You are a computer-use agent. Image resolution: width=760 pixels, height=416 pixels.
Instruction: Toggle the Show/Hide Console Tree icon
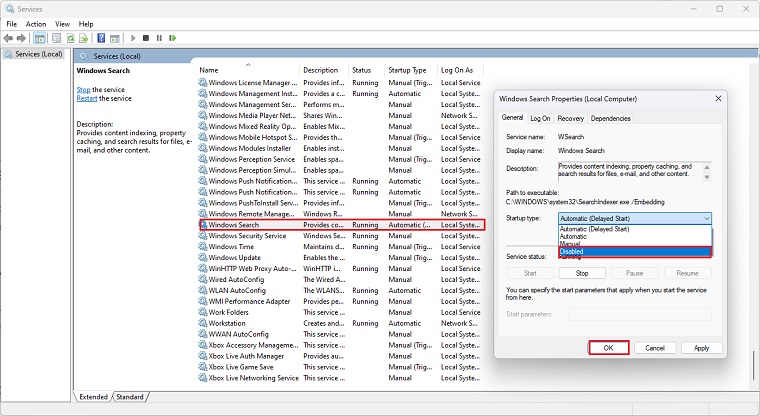(40, 38)
